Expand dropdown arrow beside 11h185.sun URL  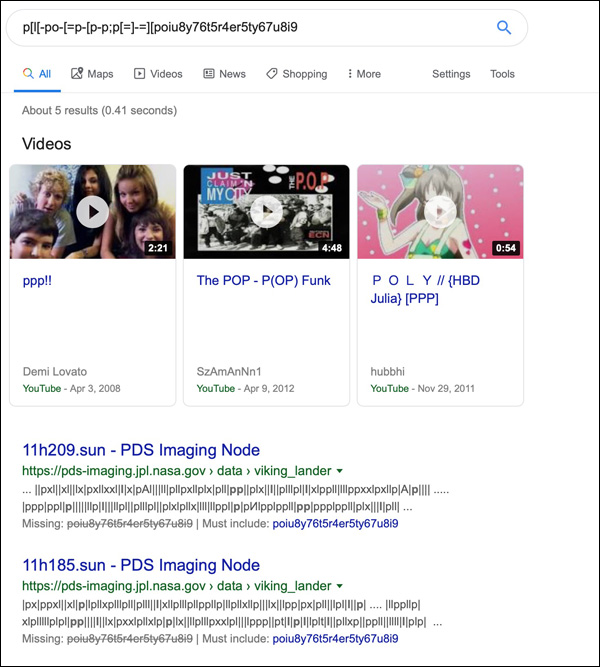340,586
